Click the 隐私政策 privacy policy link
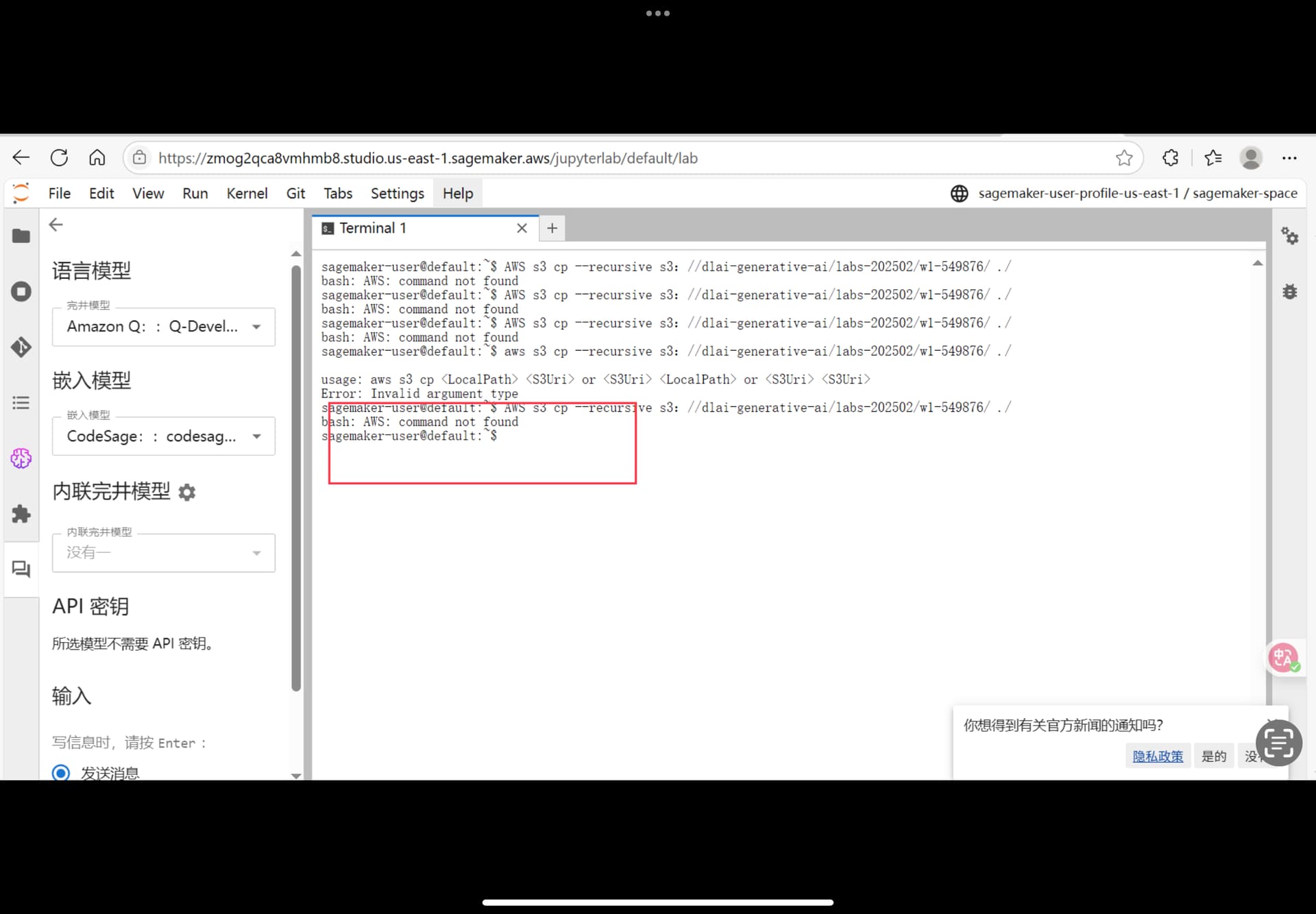1316x914 pixels. pyautogui.click(x=1157, y=756)
